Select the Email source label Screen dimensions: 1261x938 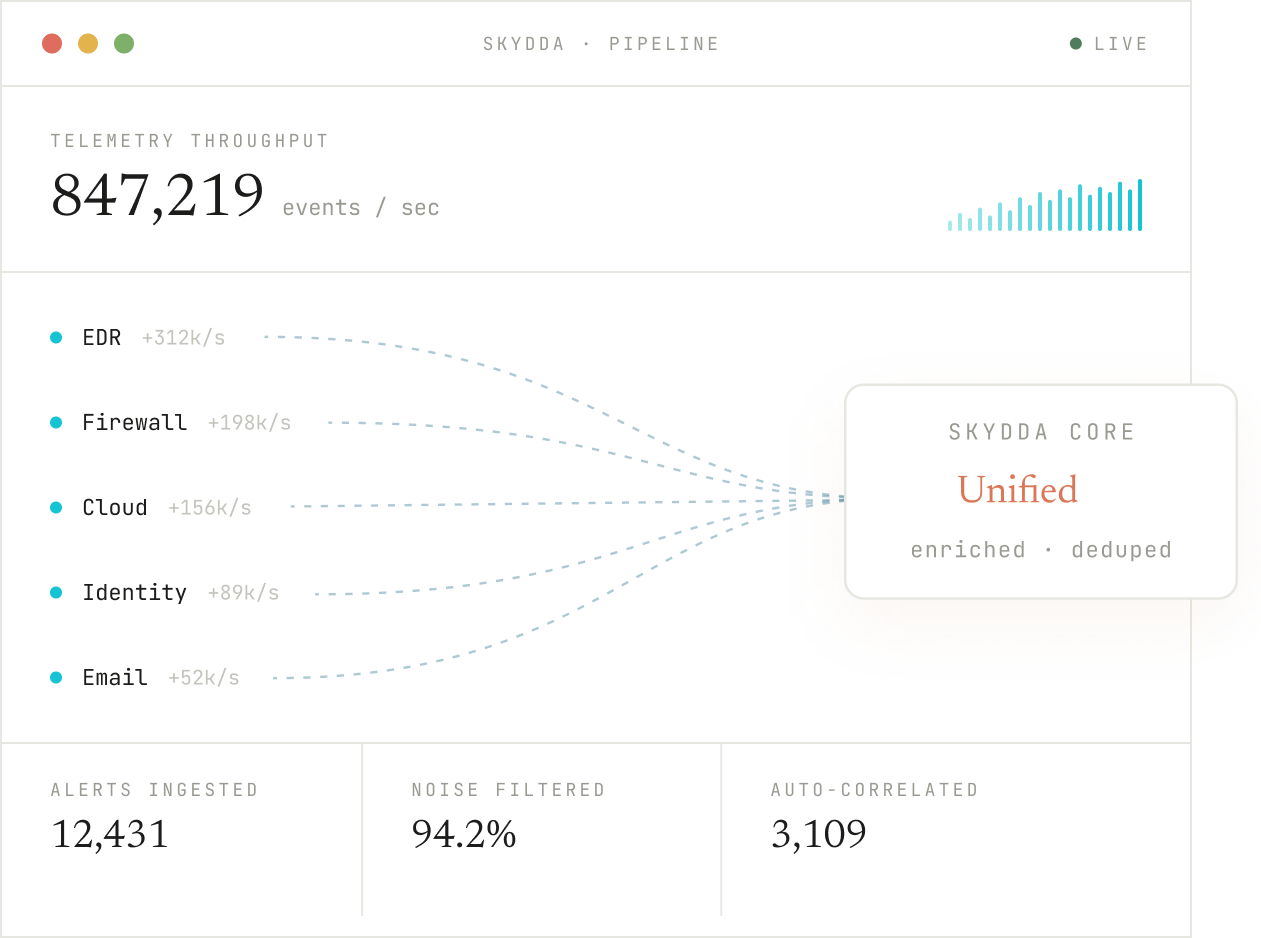[115, 678]
